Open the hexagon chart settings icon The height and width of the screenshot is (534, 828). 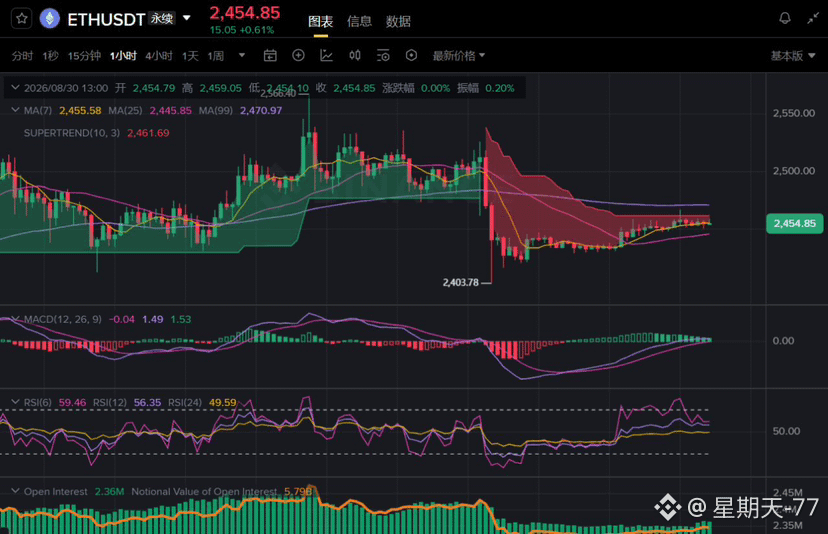point(411,55)
